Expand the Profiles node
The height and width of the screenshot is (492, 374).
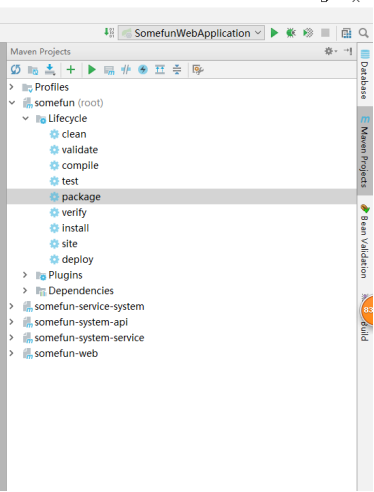click(12, 87)
